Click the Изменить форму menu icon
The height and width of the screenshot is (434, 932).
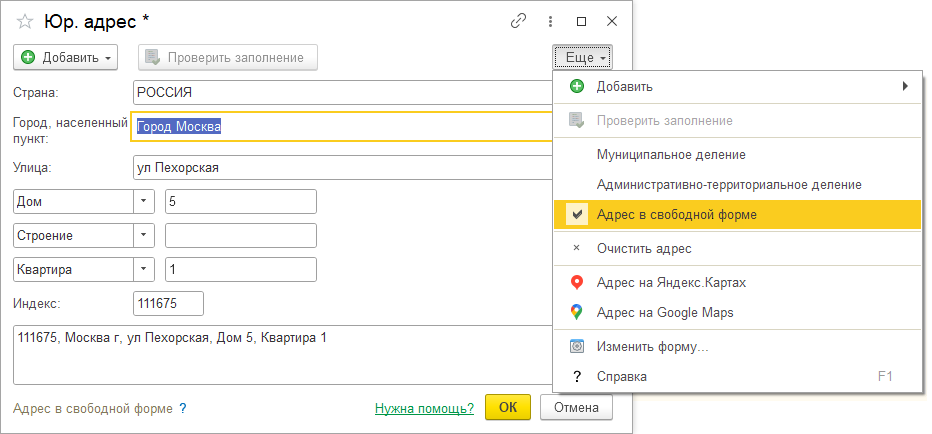point(576,347)
